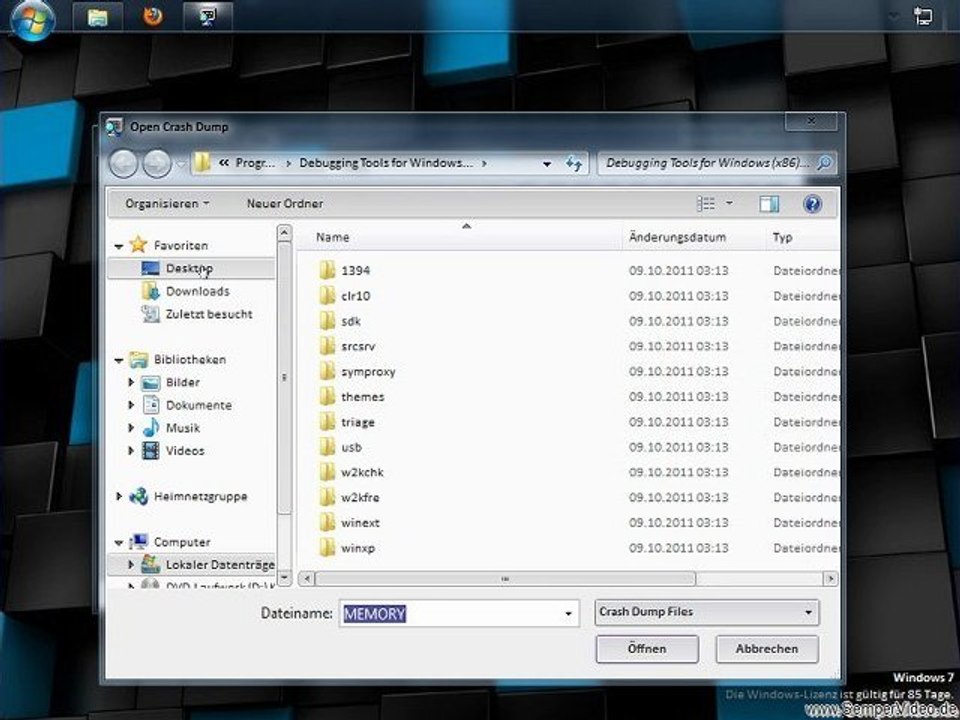Viewport: 960px width, 720px height.
Task: Go back with the round back arrow
Action: click(x=123, y=163)
